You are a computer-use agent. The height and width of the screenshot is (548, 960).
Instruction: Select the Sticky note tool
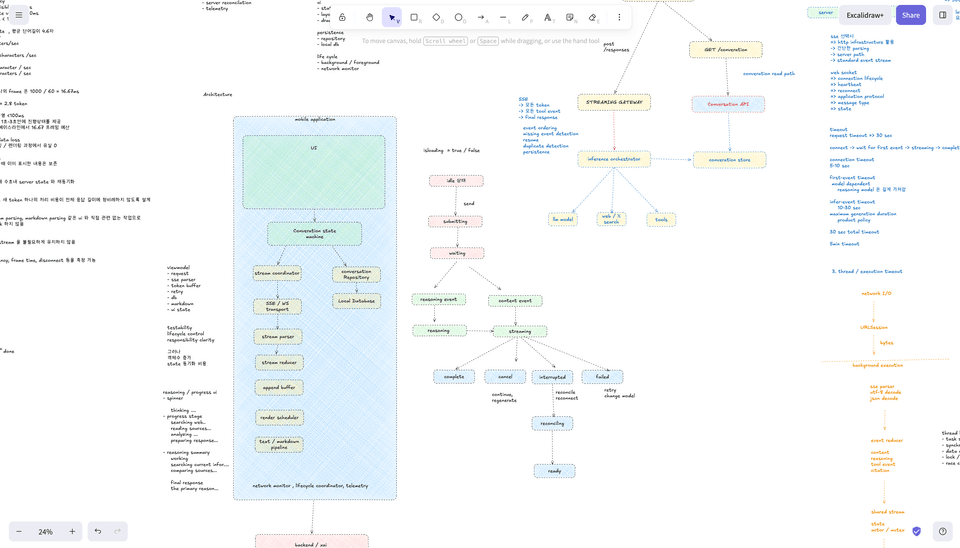570,17
